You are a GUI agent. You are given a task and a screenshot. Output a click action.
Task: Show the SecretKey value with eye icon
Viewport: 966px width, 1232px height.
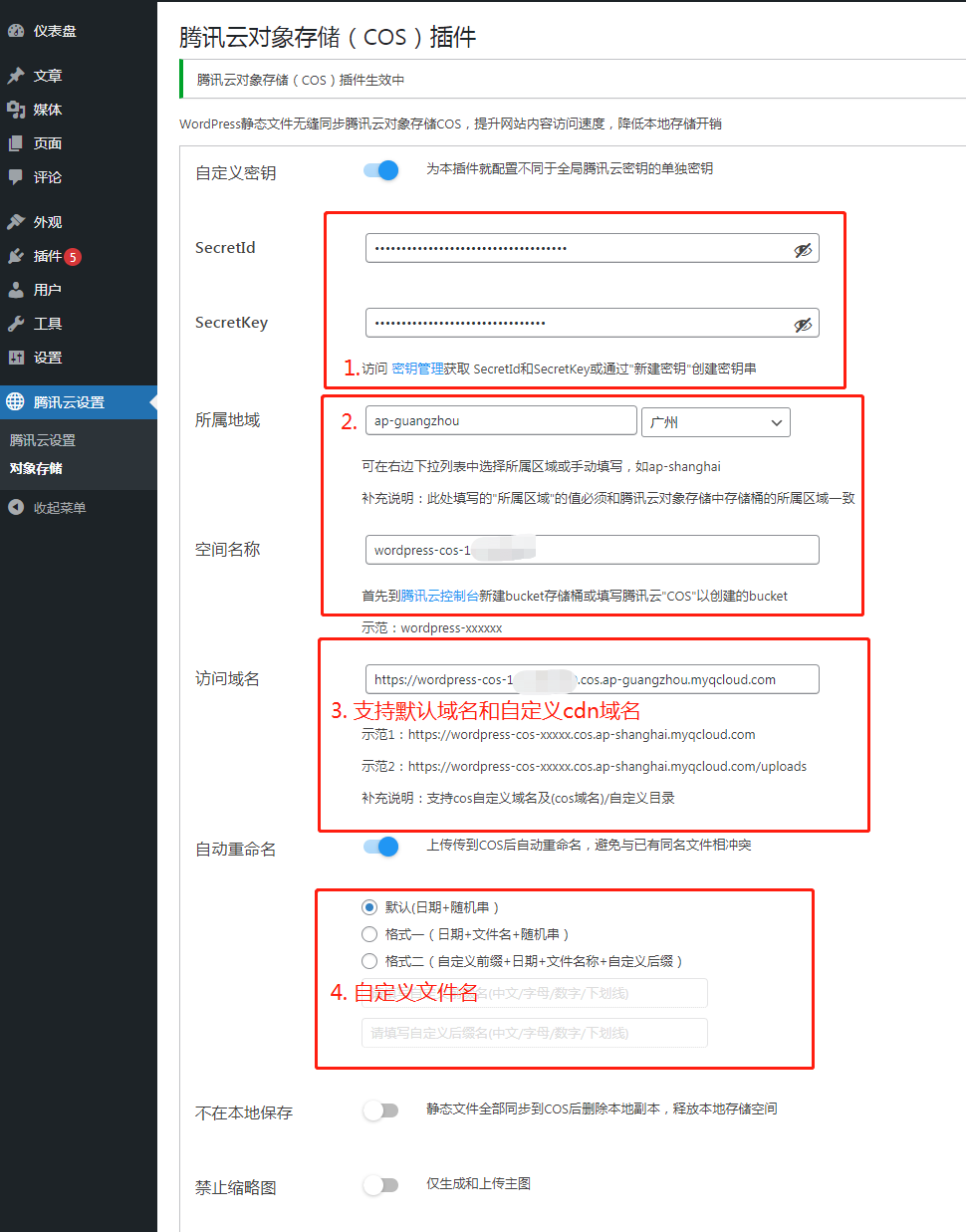coord(803,325)
